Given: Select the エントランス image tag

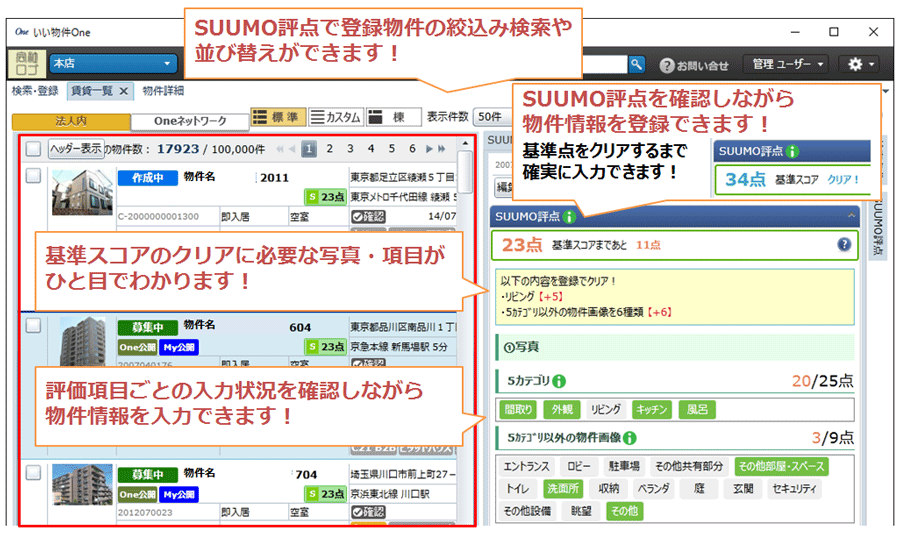Looking at the screenshot, I should [527, 466].
